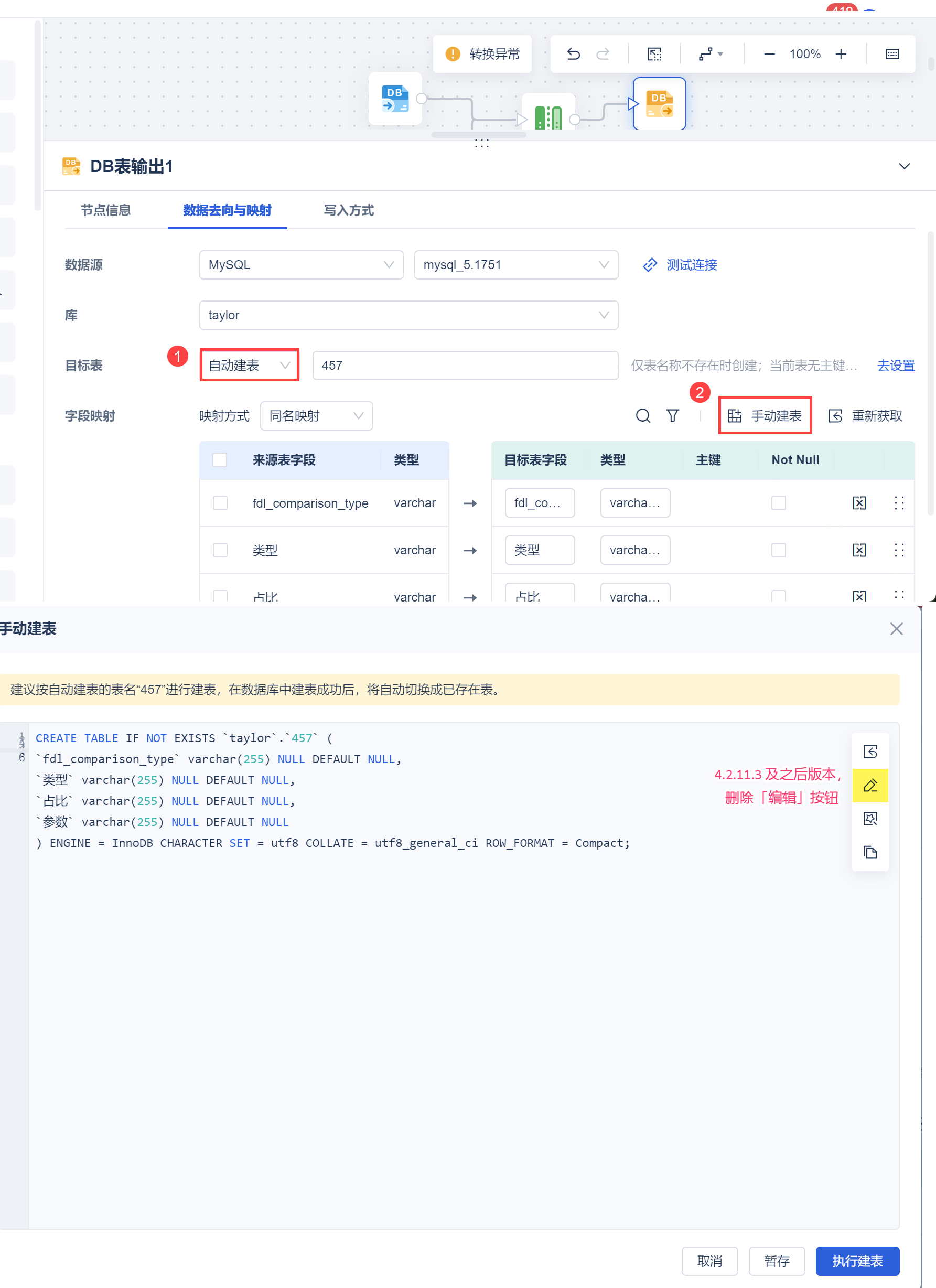This screenshot has width=936, height=1288.
Task: Toggle the select-all checkbox in 来源表字段 header
Action: coord(220,459)
